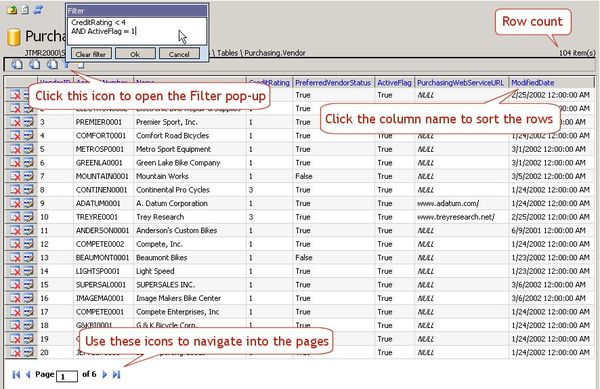Click the www.adatum.com/ URL cell
The image size is (600, 389).
click(x=448, y=203)
